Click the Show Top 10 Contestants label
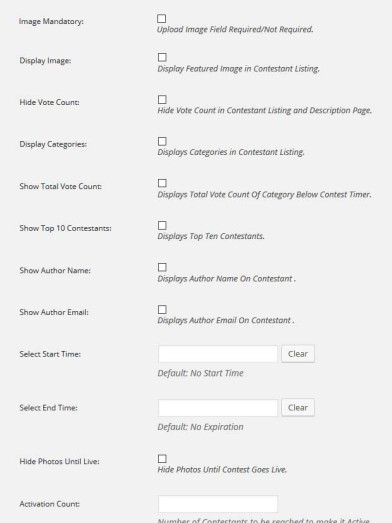The height and width of the screenshot is (523, 392). coord(65,228)
